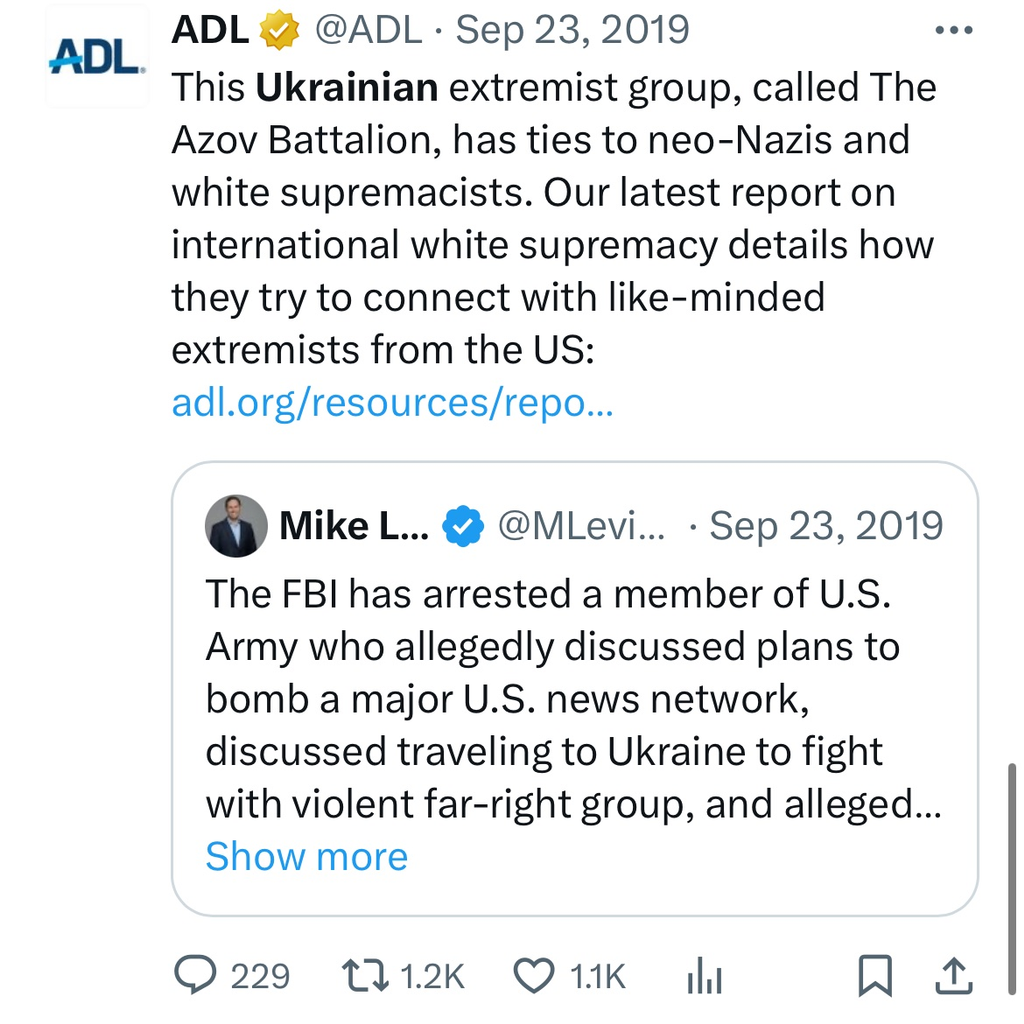The height and width of the screenshot is (1024, 1024).
Task: Click the ADL display name
Action: (x=210, y=31)
